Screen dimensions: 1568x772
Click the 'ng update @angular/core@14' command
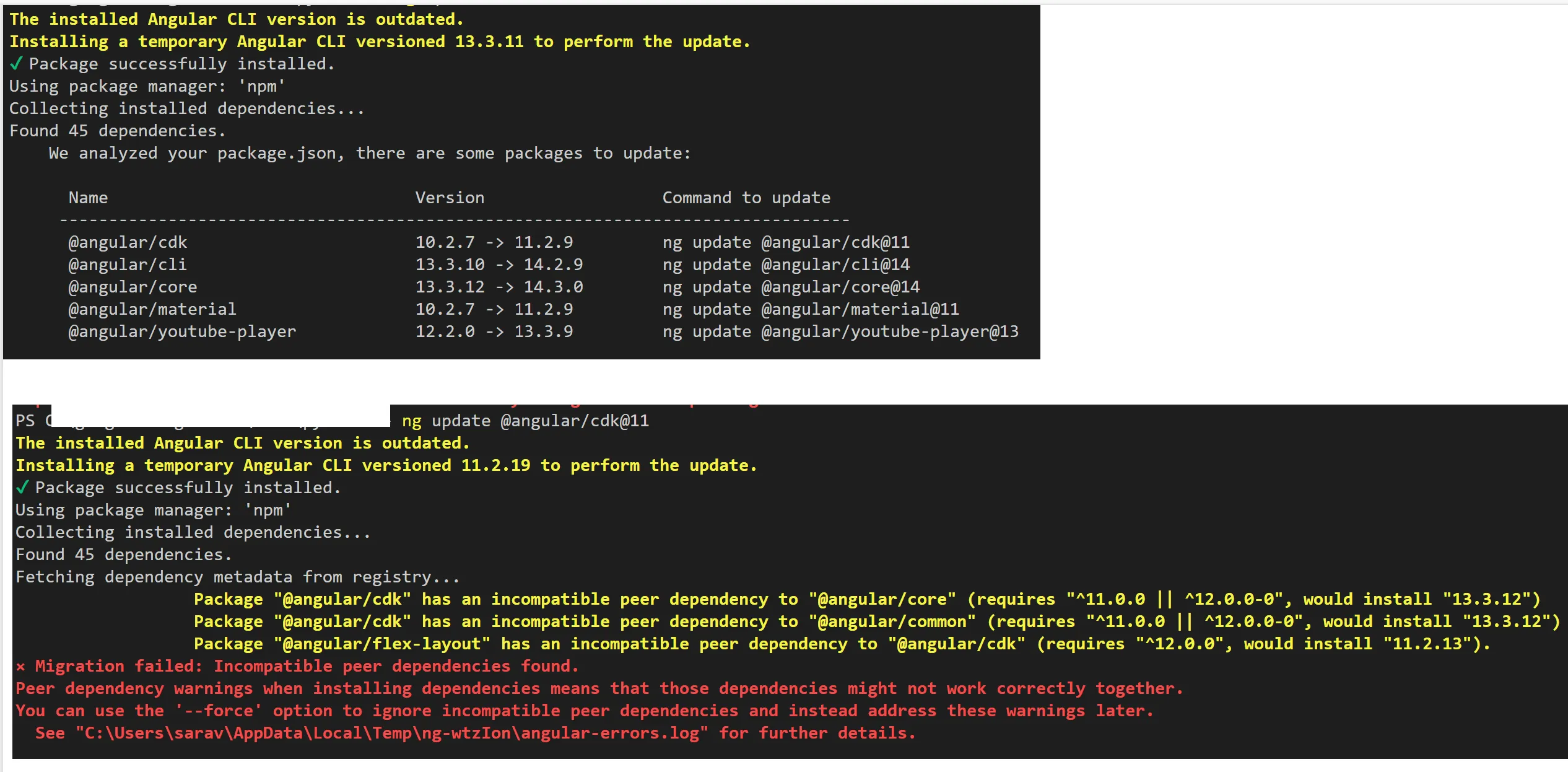(790, 287)
